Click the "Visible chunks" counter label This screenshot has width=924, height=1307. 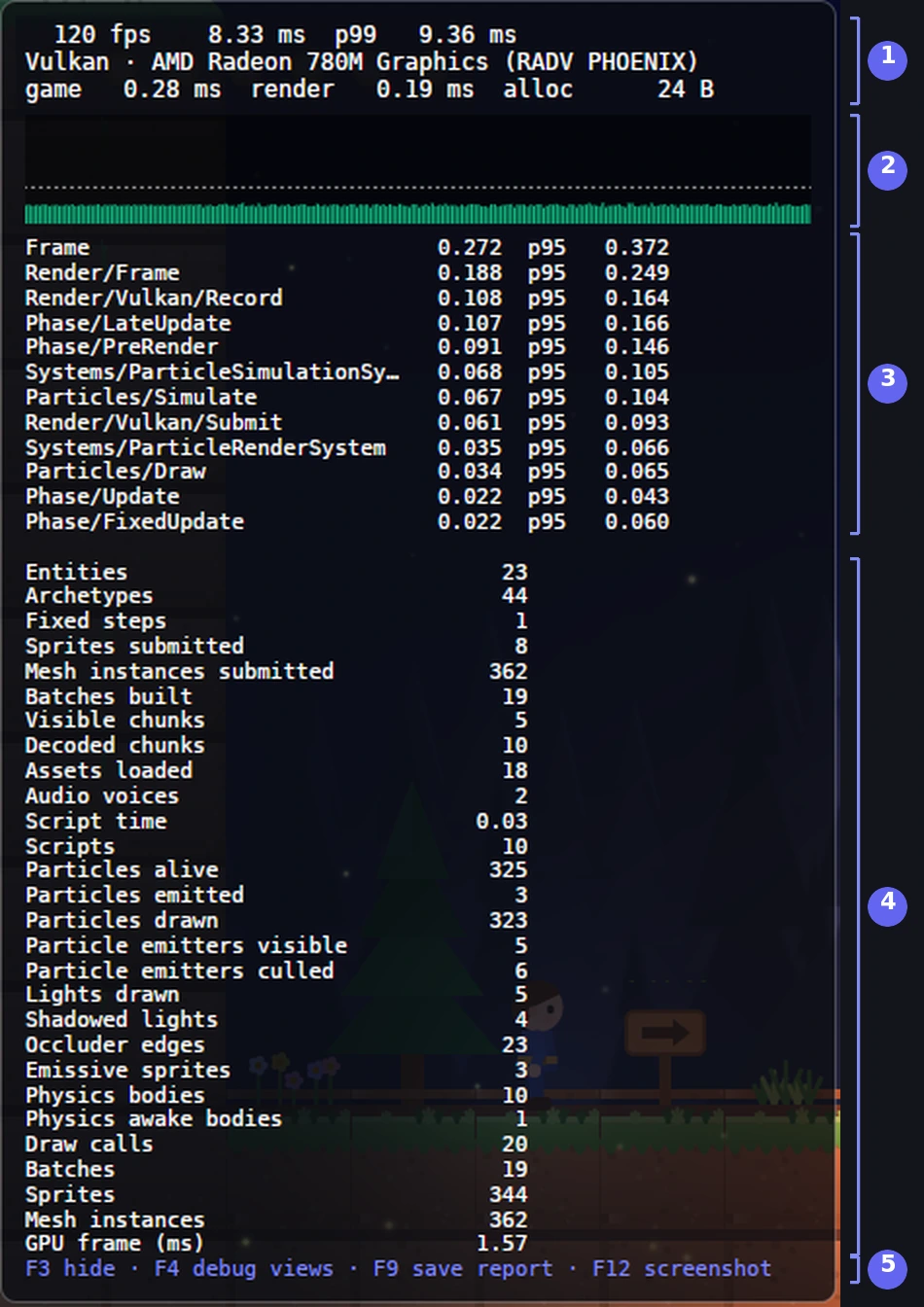pyautogui.click(x=115, y=721)
